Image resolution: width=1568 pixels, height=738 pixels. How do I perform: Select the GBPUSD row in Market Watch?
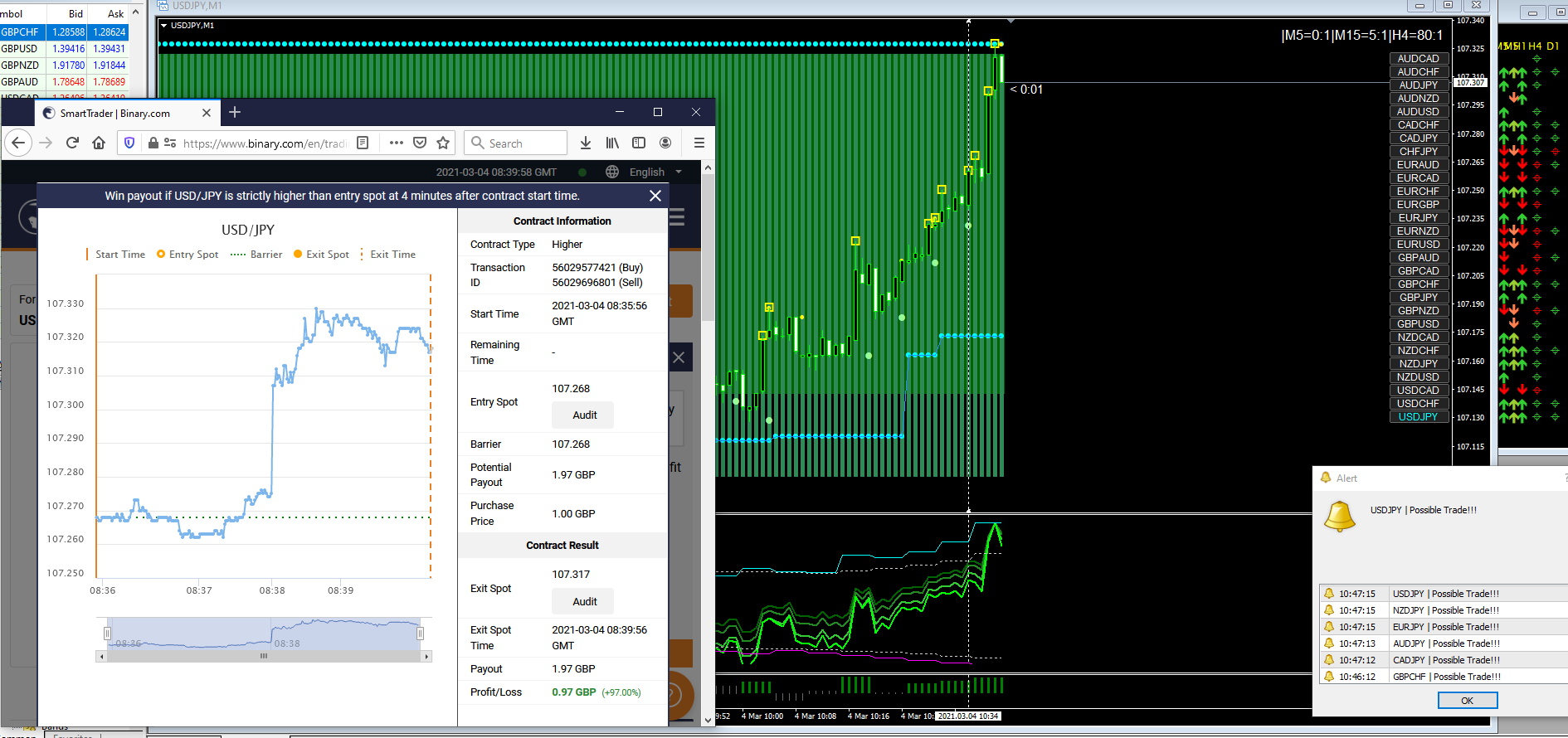pos(65,49)
